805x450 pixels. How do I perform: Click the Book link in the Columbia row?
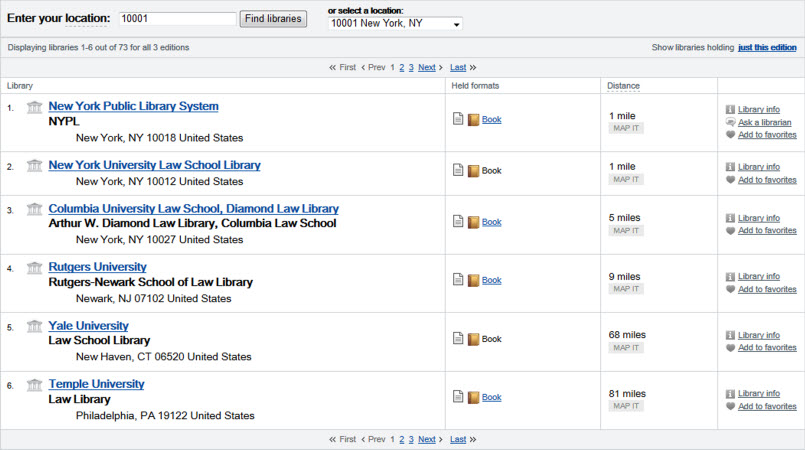pyautogui.click(x=491, y=222)
